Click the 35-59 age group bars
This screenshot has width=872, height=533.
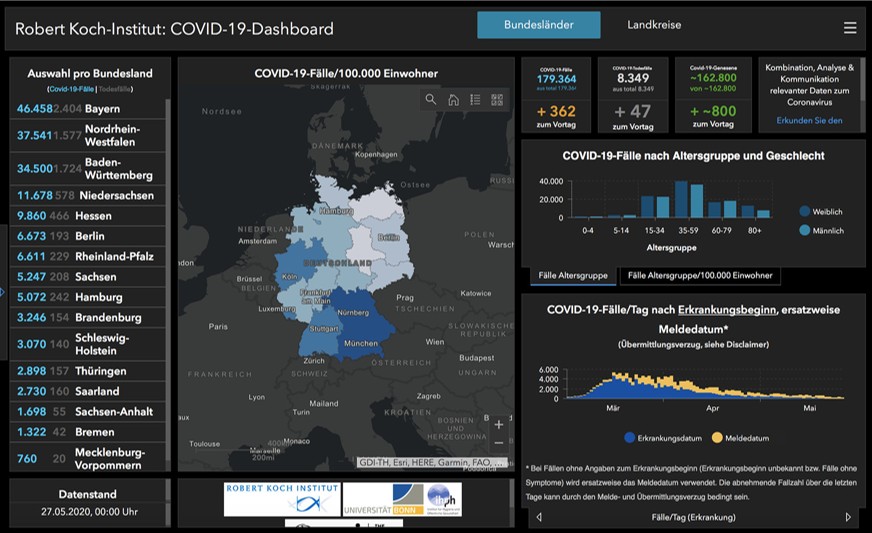(689, 199)
